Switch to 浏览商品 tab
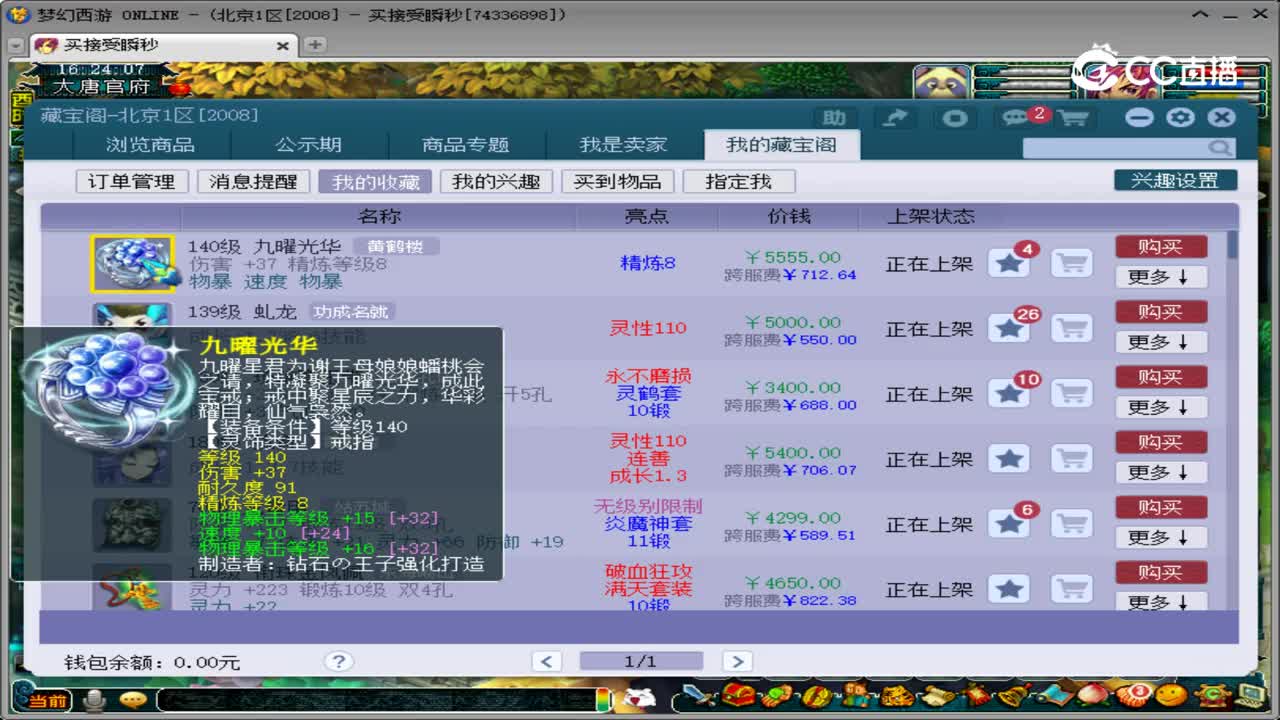Viewport: 1280px width, 720px height. pyautogui.click(x=151, y=145)
